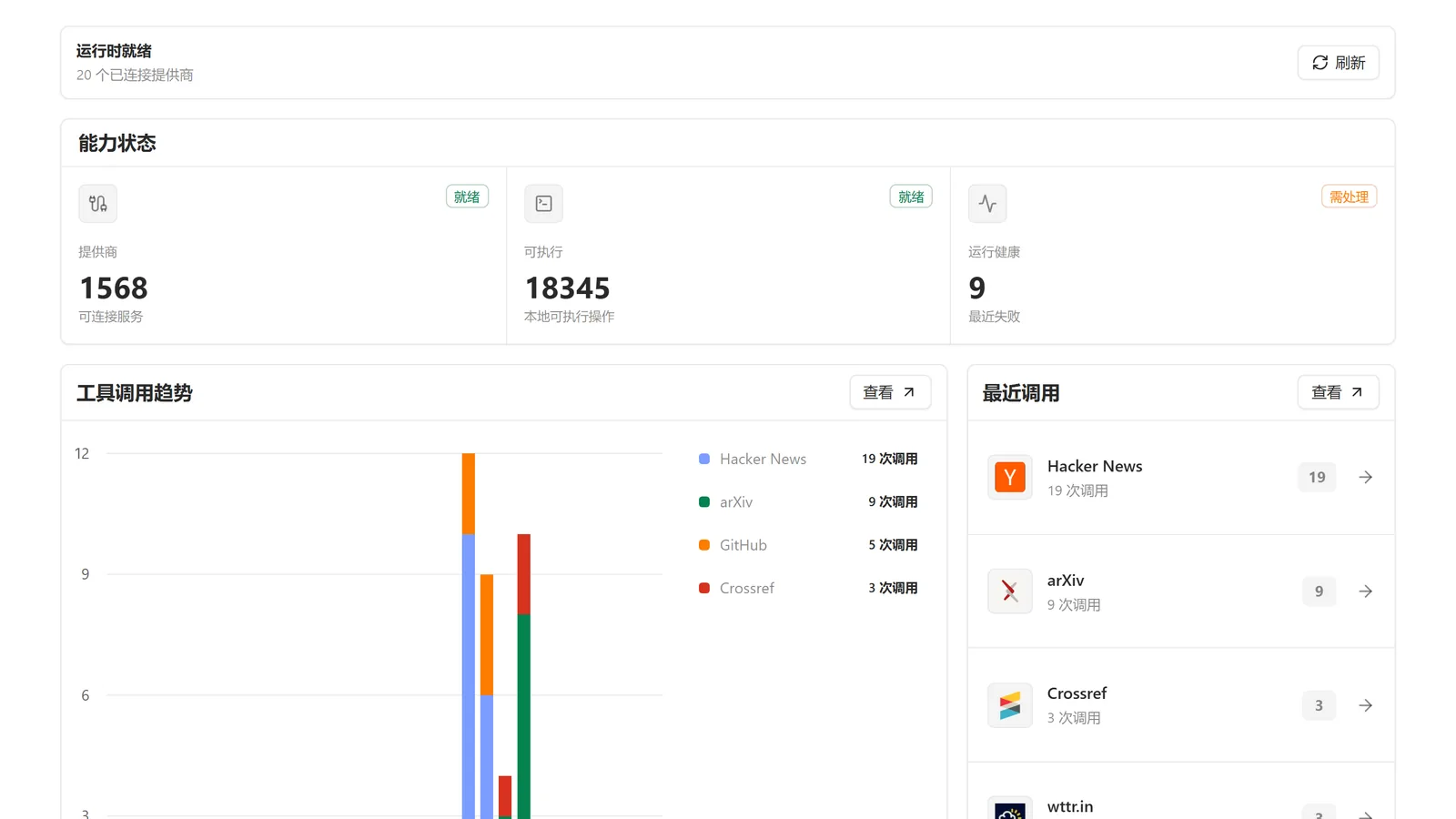1456x819 pixels.
Task: Click the 需处理 badge on 运行健康 card
Action: pyautogui.click(x=1349, y=197)
